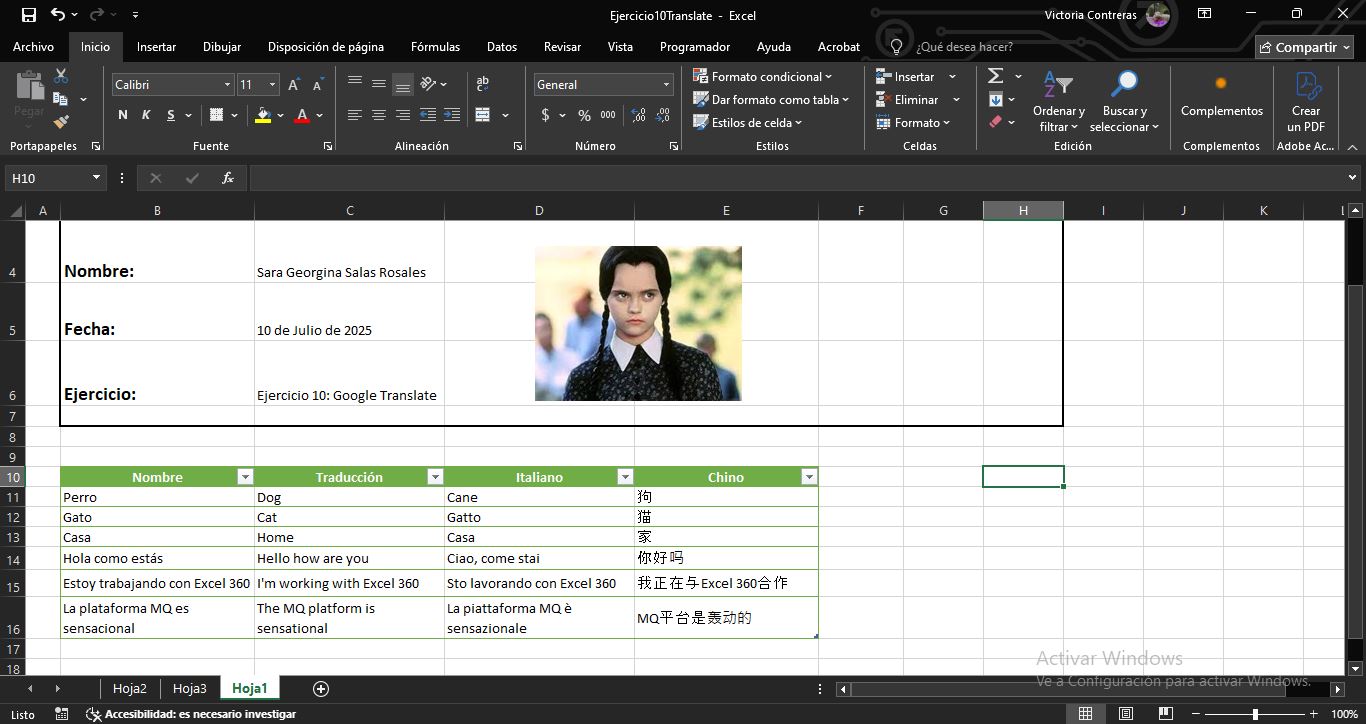This screenshot has height=724, width=1366.
Task: Click the Insert Function fx icon
Action: coord(228,178)
